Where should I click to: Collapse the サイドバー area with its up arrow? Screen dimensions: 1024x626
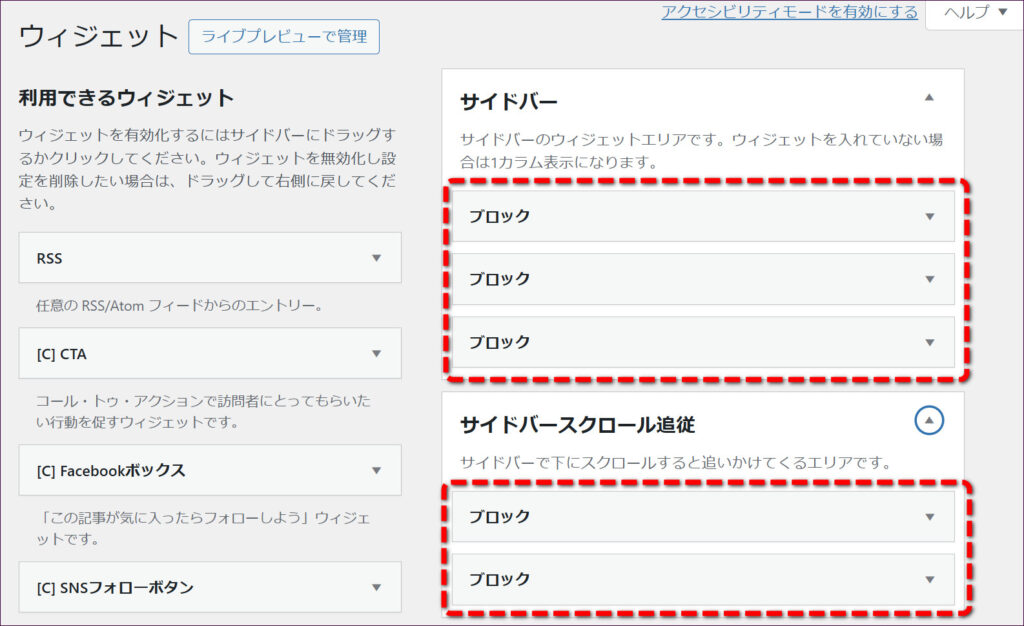tap(929, 98)
